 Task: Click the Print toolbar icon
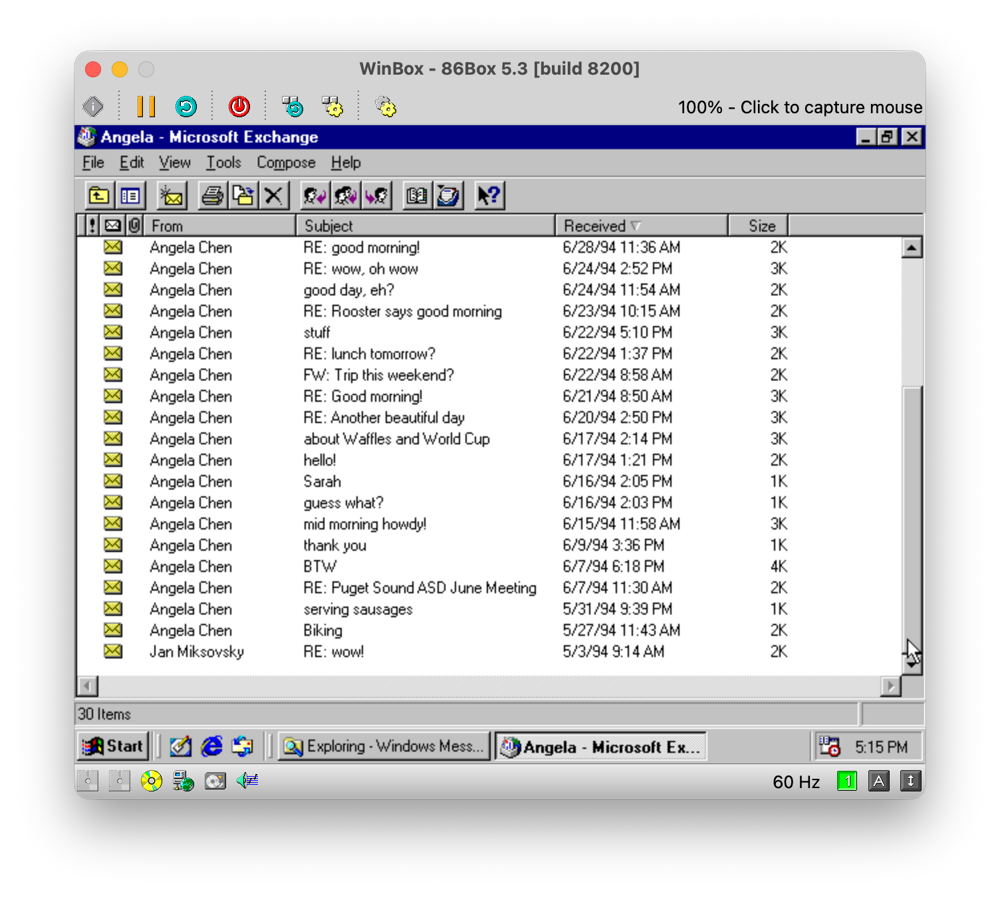(x=212, y=196)
